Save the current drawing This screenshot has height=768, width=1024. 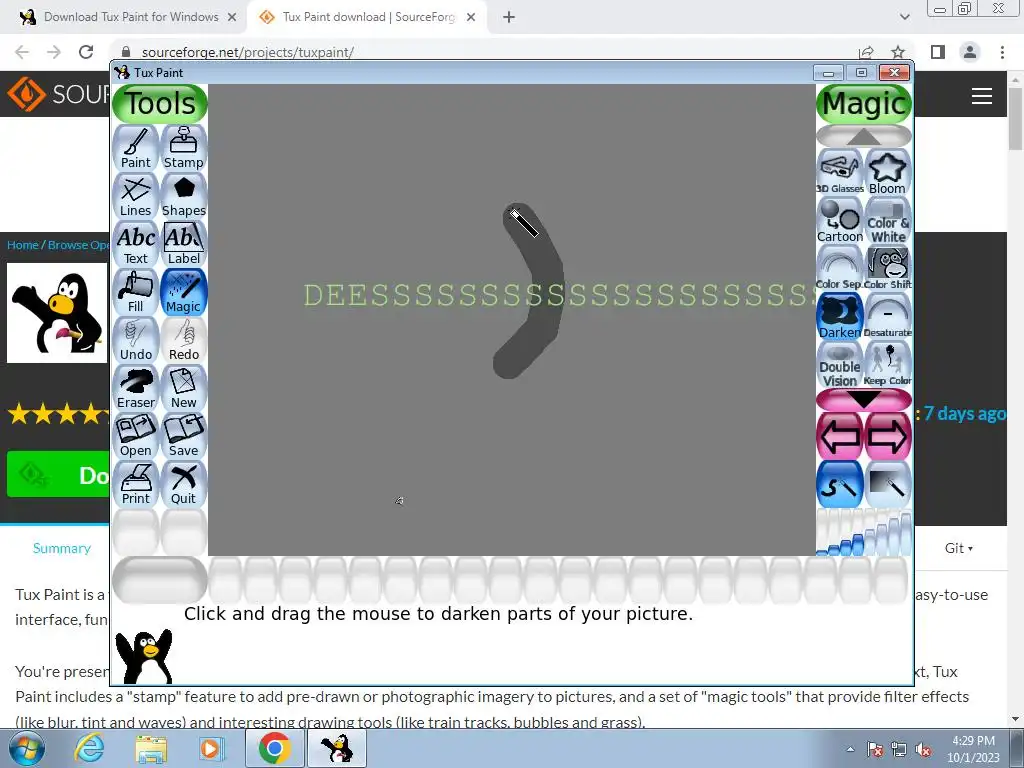pos(184,436)
